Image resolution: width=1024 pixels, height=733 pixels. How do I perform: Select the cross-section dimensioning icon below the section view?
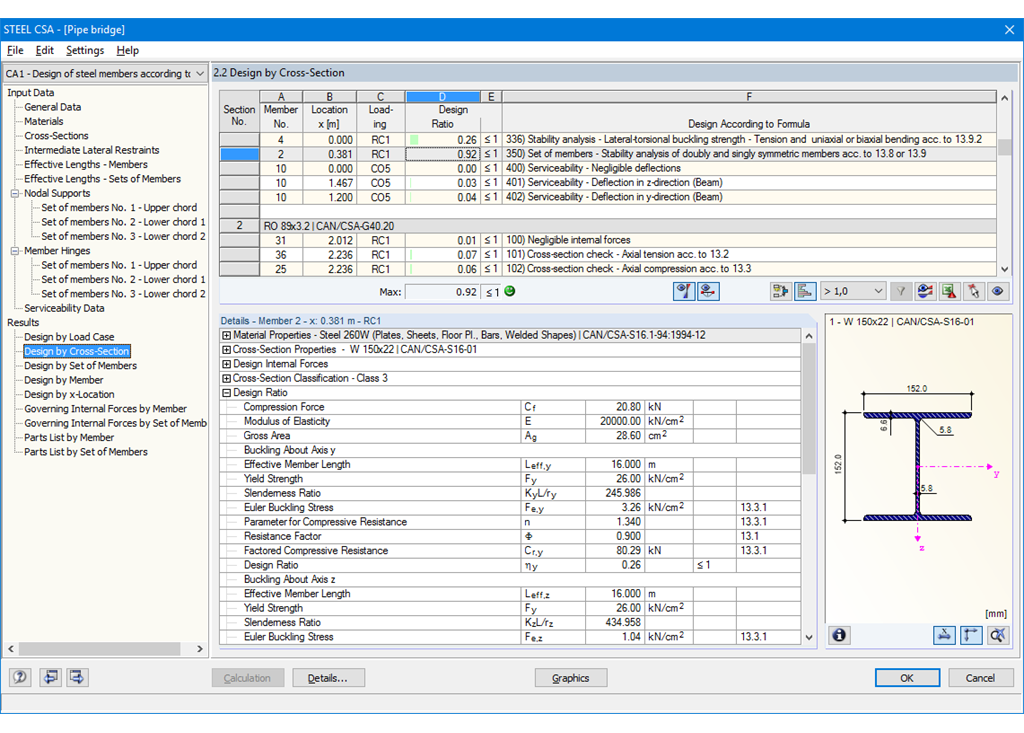point(971,635)
